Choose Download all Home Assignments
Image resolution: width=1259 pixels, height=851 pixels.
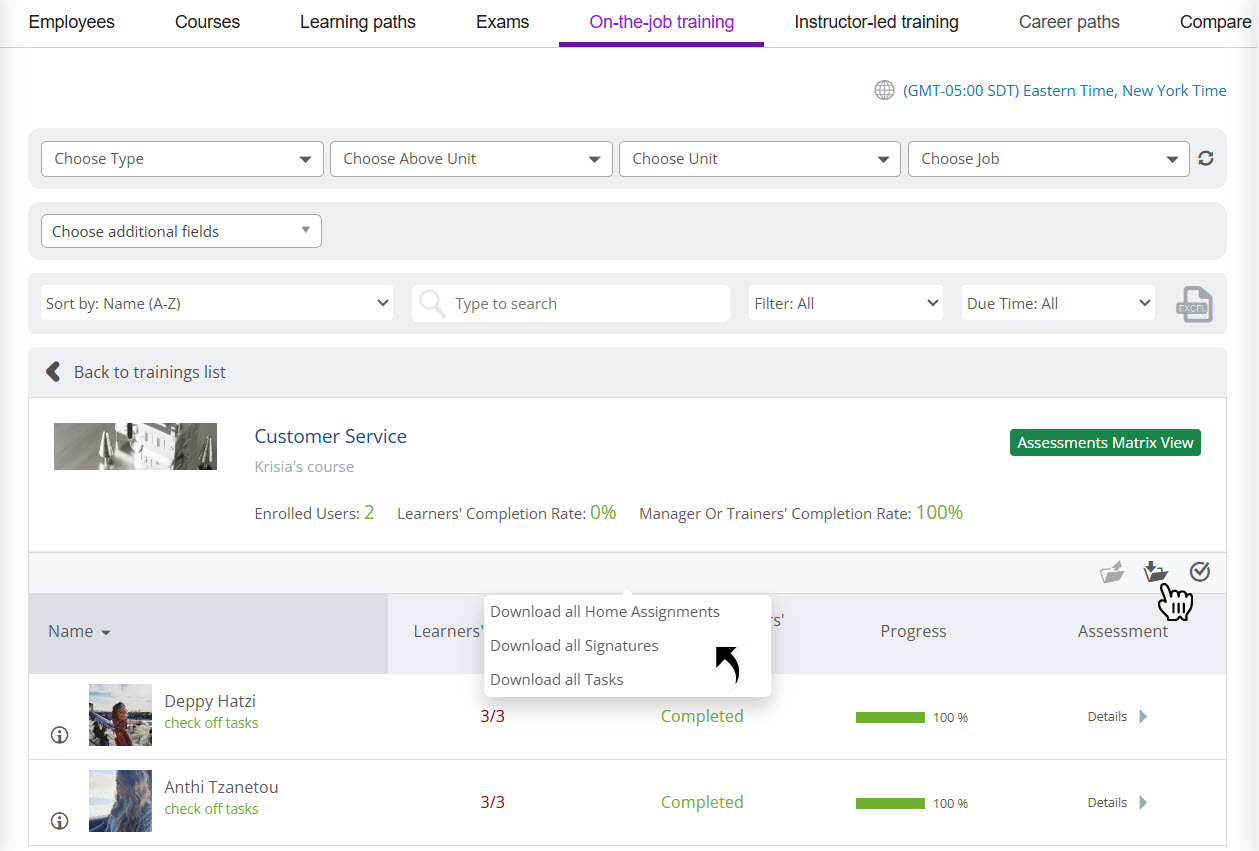[604, 612]
